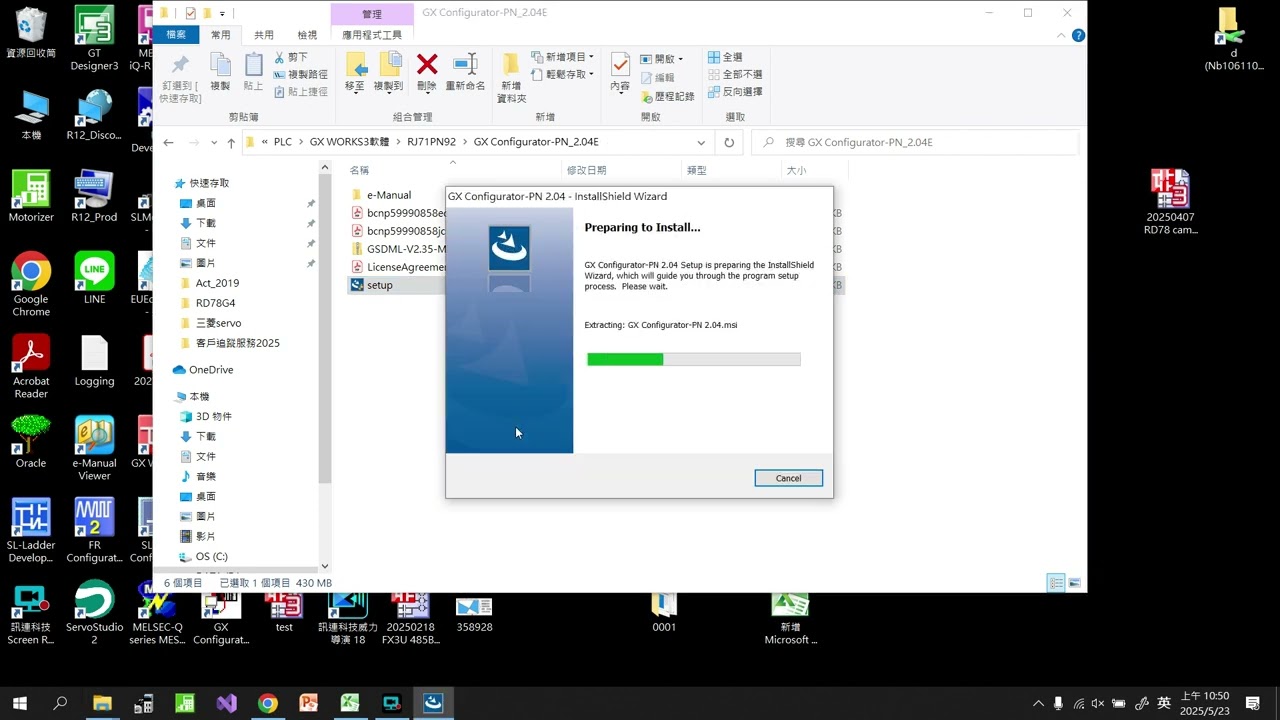Click the 剪下 cut command
This screenshot has height=720, width=1280.
[x=291, y=57]
